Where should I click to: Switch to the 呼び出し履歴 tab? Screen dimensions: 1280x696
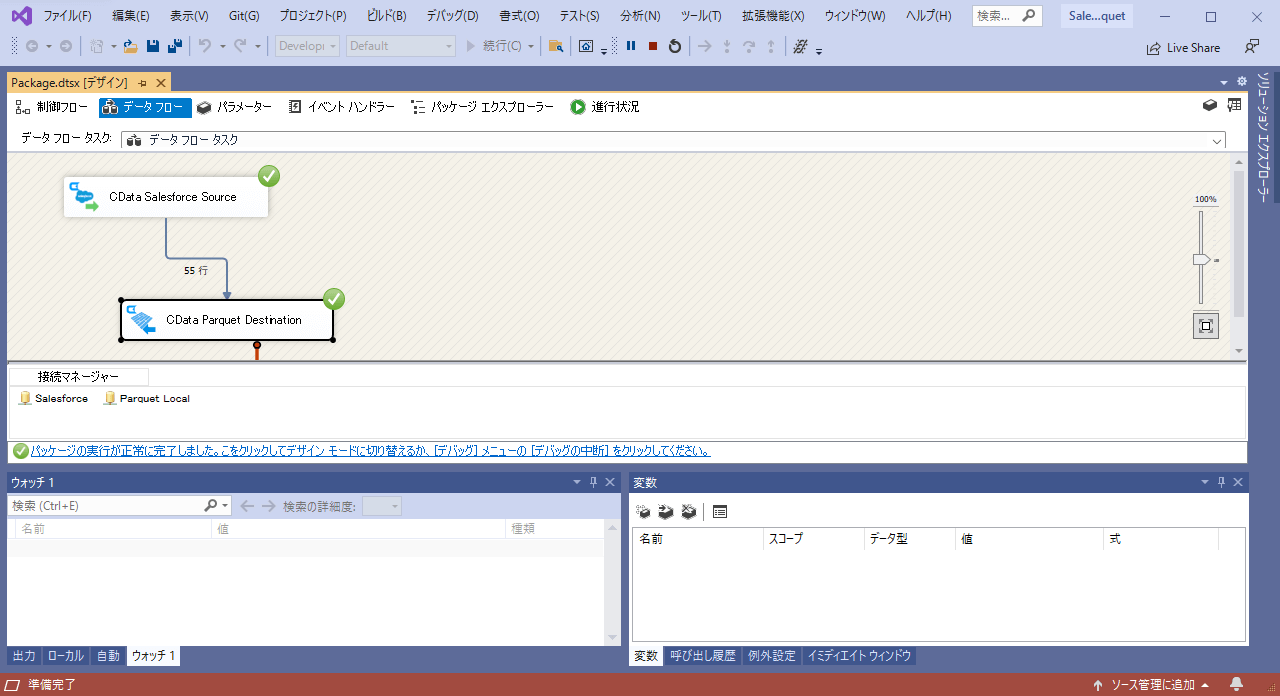pos(702,656)
